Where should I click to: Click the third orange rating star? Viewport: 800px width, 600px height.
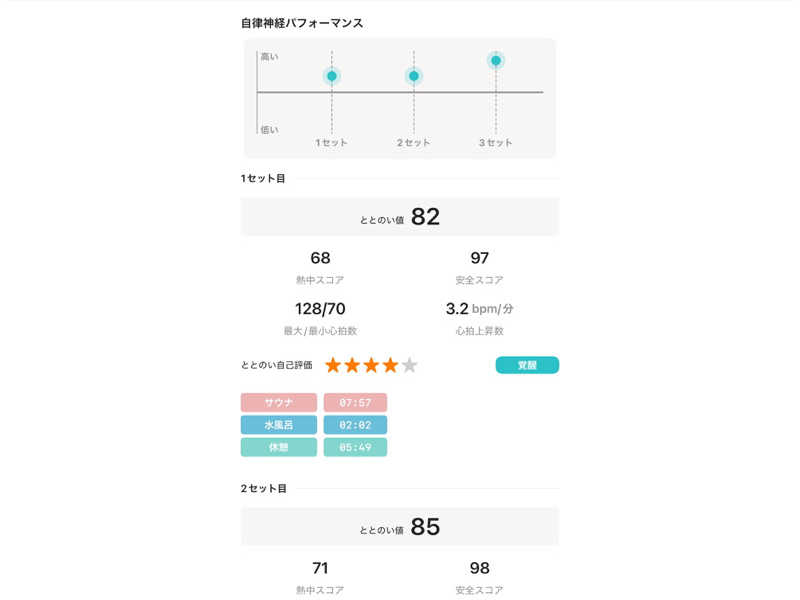[x=371, y=365]
